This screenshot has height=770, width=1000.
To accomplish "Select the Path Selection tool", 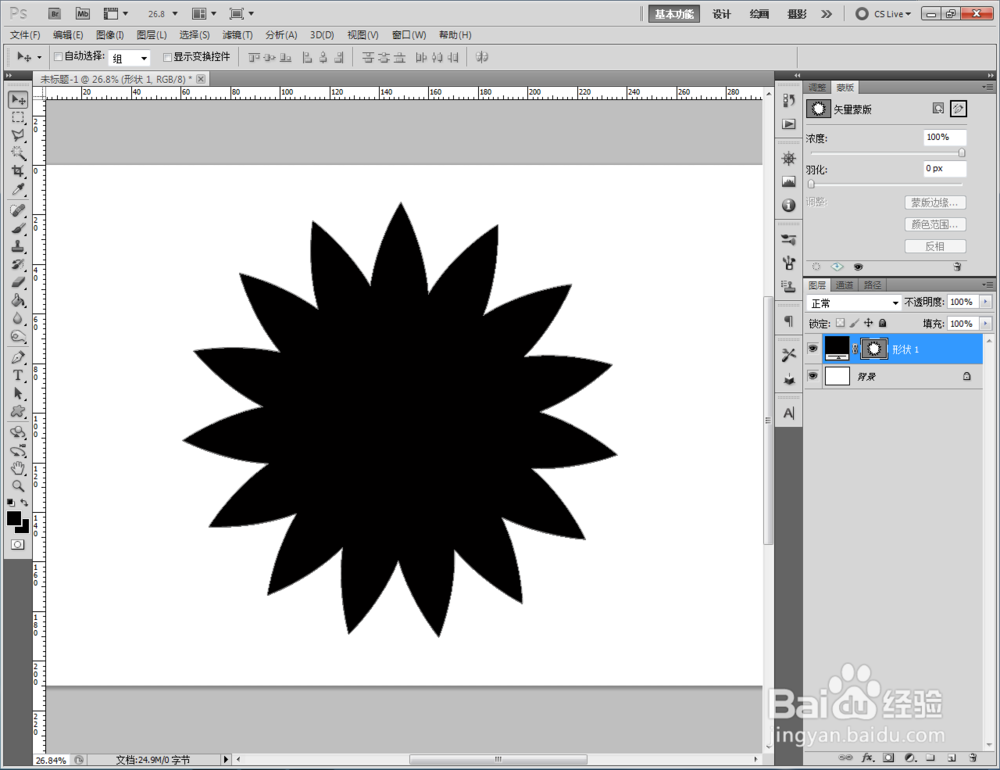I will 18,394.
